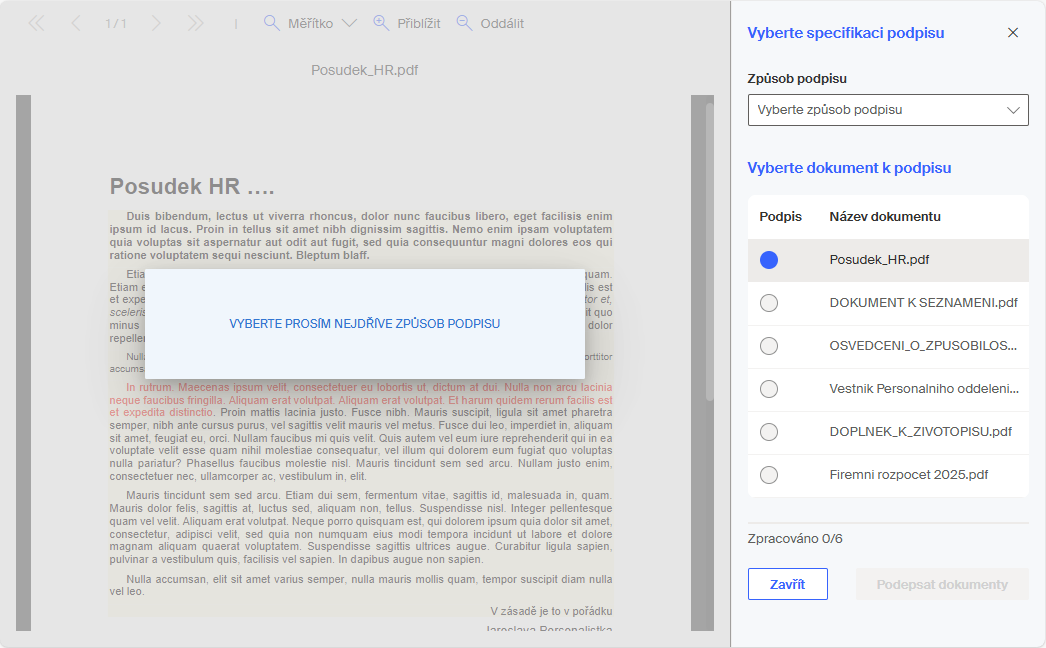Click the Název dokumentu column header
The height and width of the screenshot is (648, 1046).
(885, 217)
